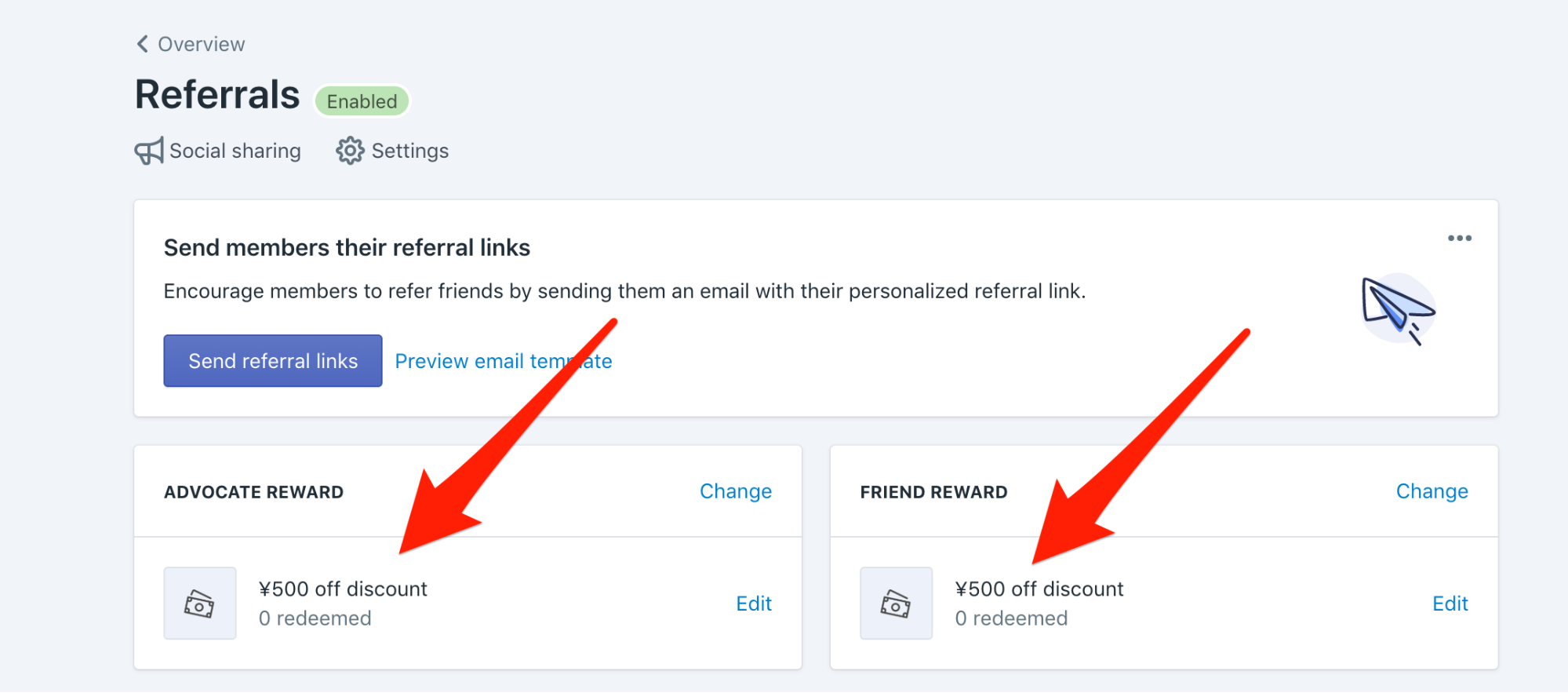Go back to the Overview page
1568x693 pixels.
click(x=191, y=44)
